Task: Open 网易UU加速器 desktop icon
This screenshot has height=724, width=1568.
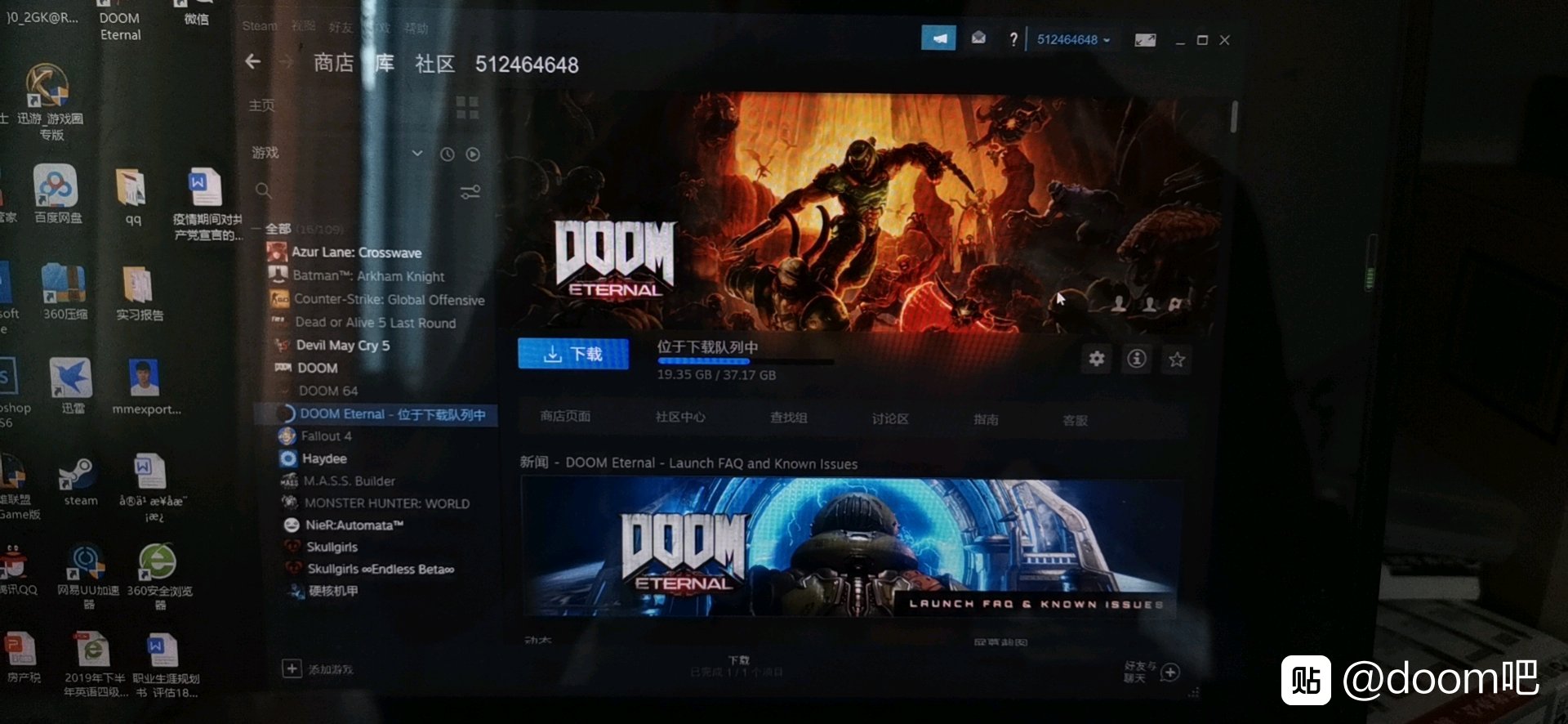Action: (x=87, y=577)
